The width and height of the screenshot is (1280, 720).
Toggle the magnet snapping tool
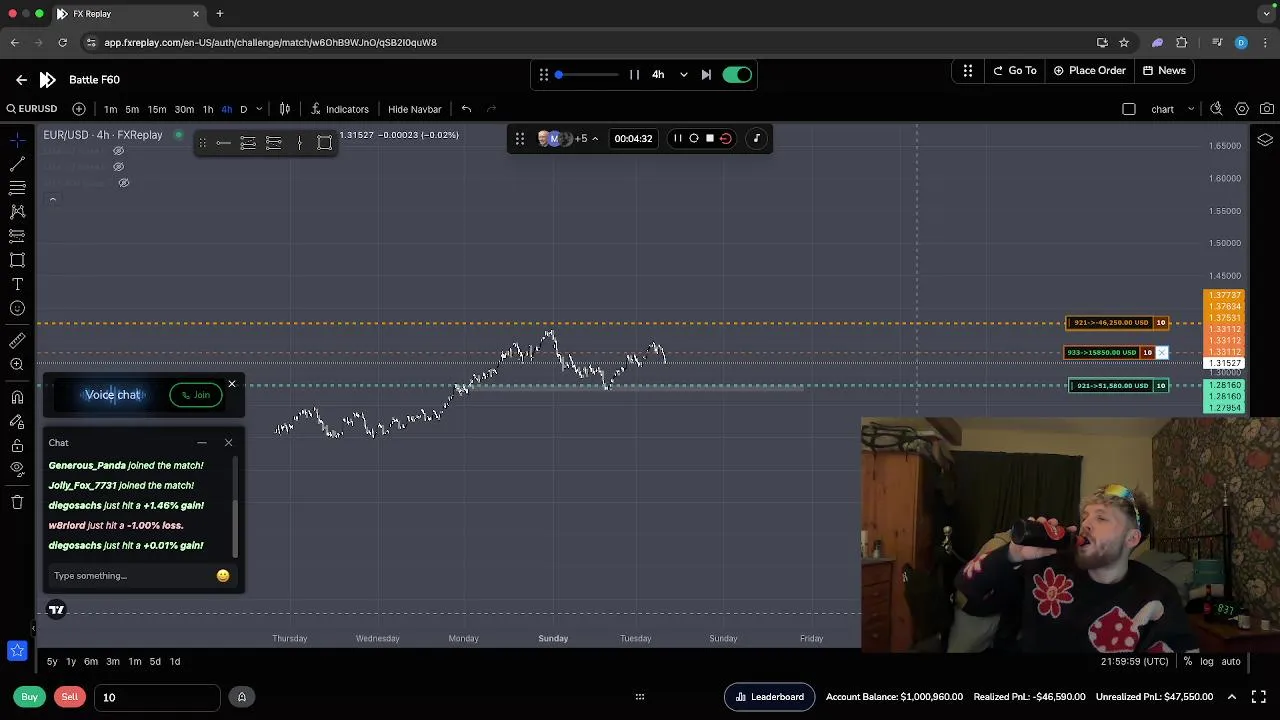point(17,397)
